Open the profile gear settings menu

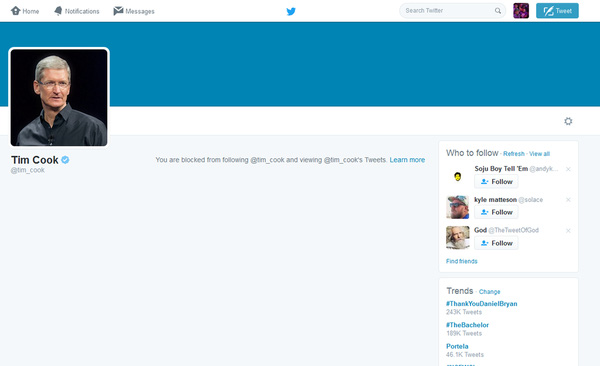click(568, 121)
